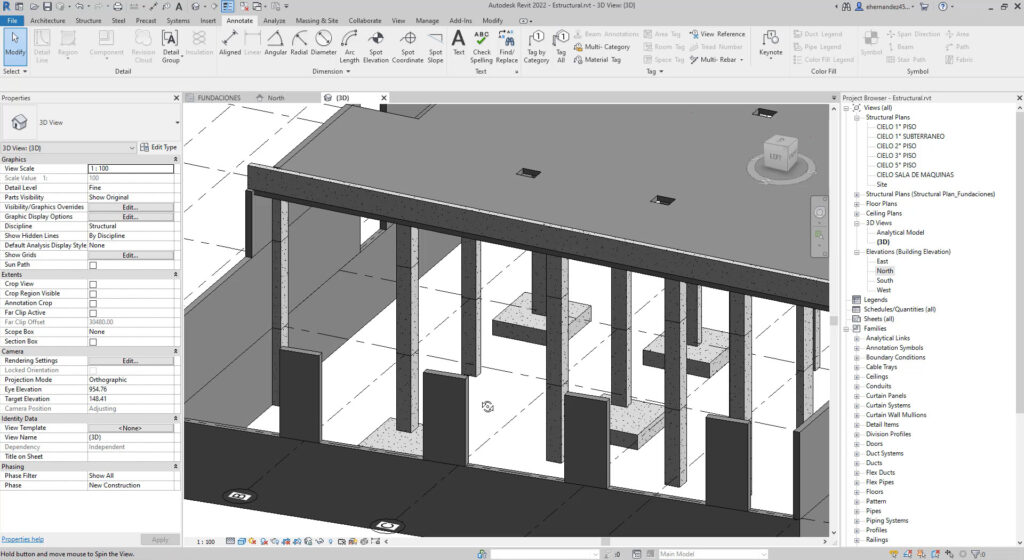Click the ViewCube in 3D view
This screenshot has height=560, width=1024.
tap(776, 155)
